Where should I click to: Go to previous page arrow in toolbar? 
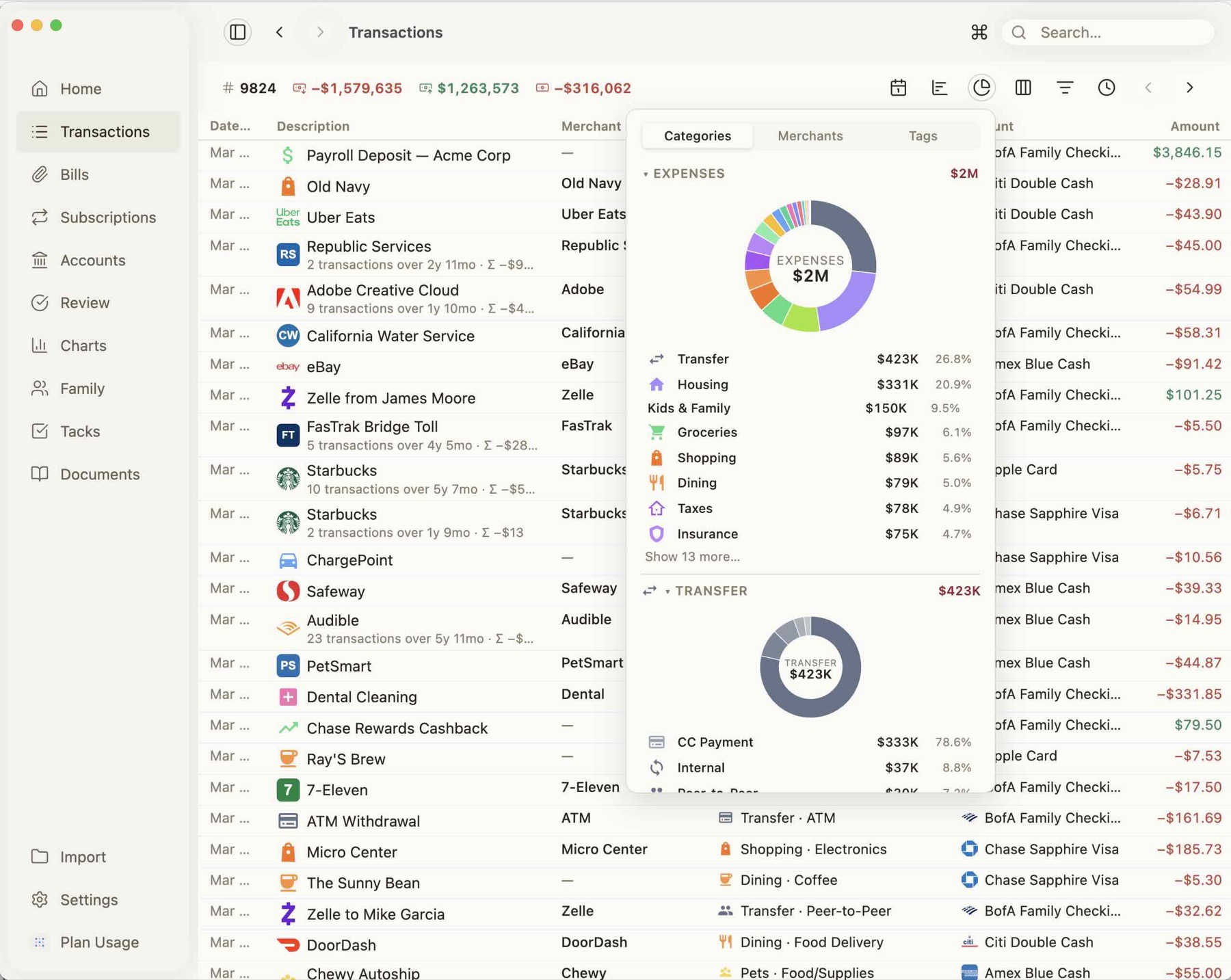coord(1148,88)
